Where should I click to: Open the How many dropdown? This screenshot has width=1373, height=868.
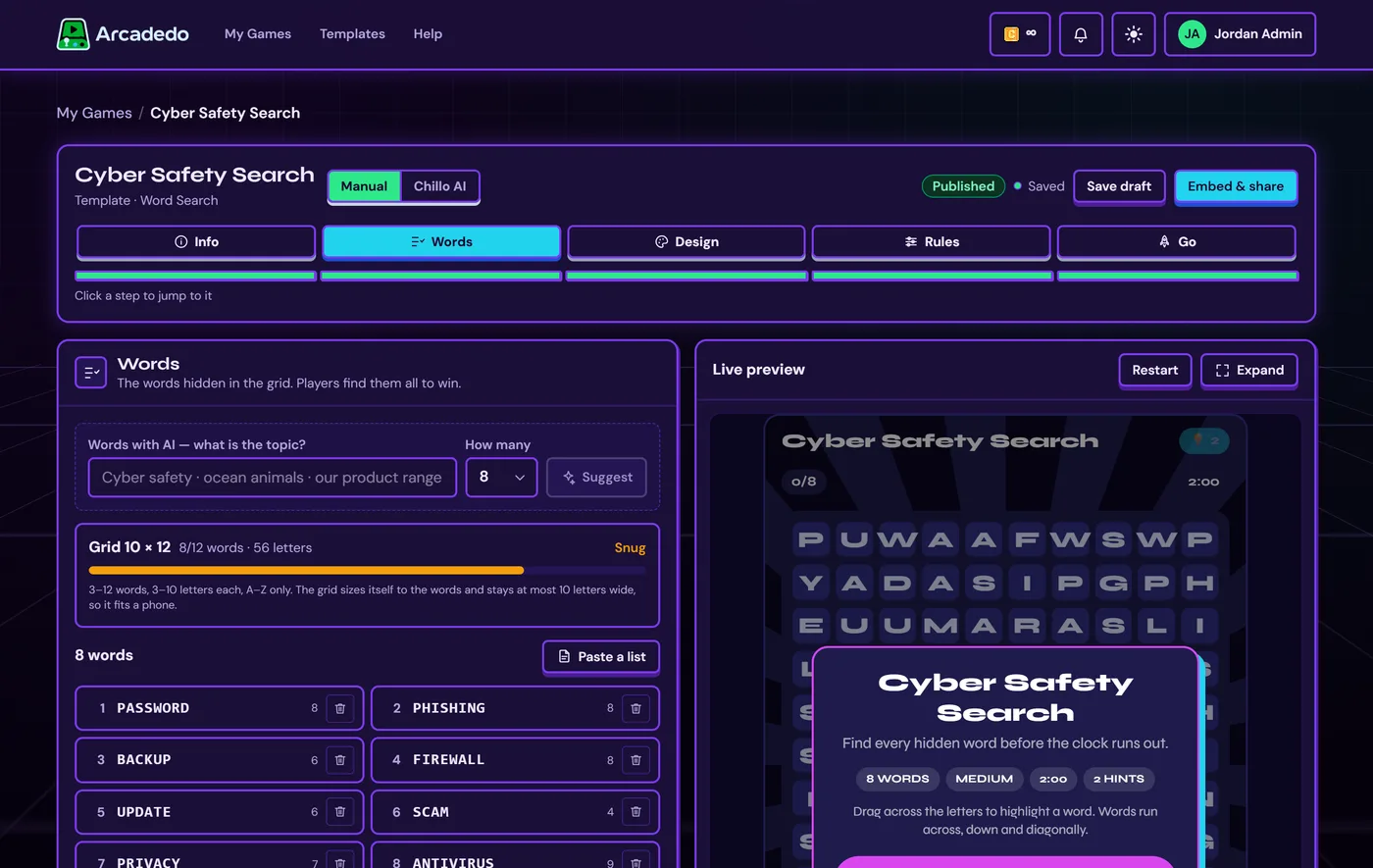501,478
